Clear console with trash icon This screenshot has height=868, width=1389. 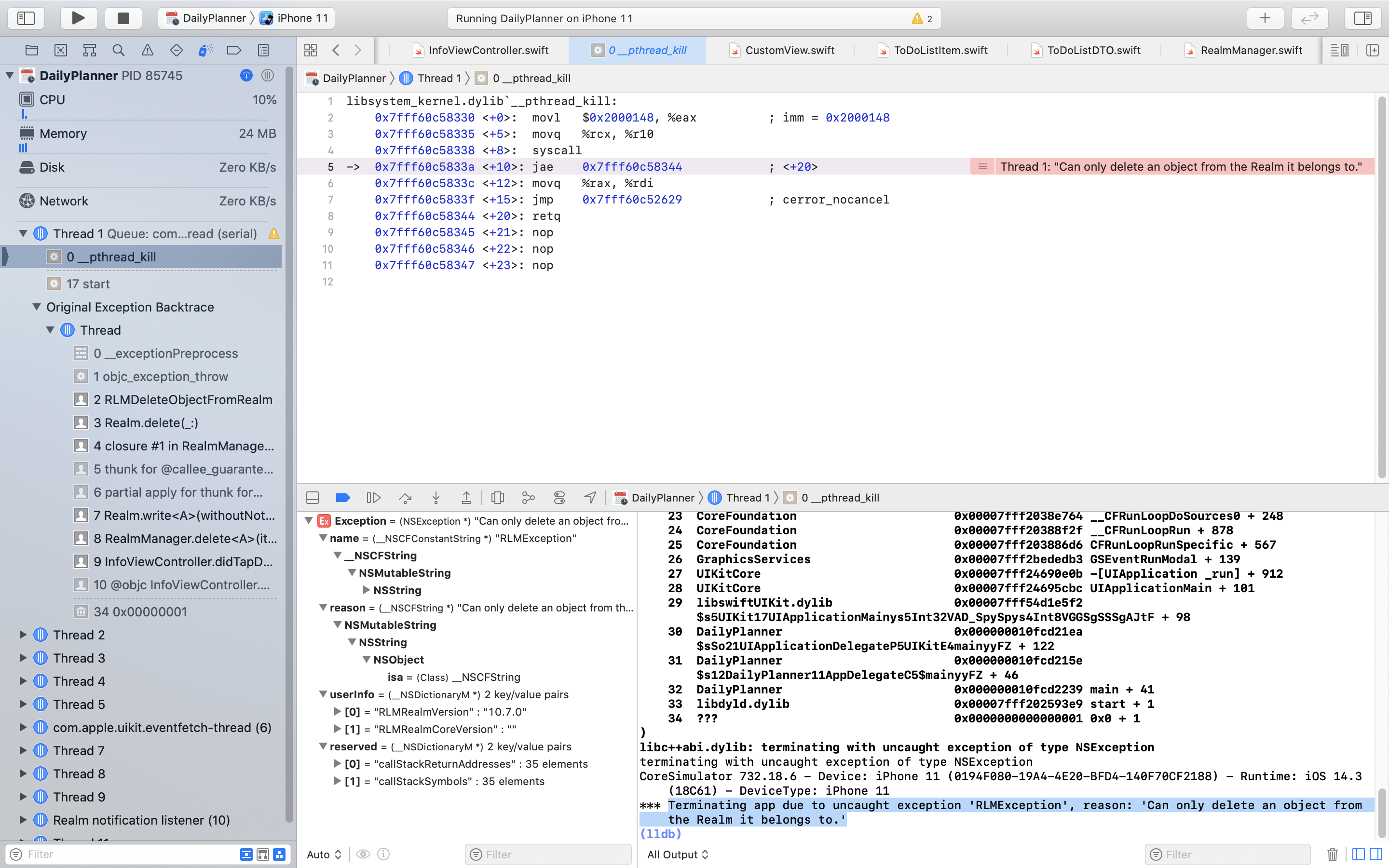coord(1332,854)
